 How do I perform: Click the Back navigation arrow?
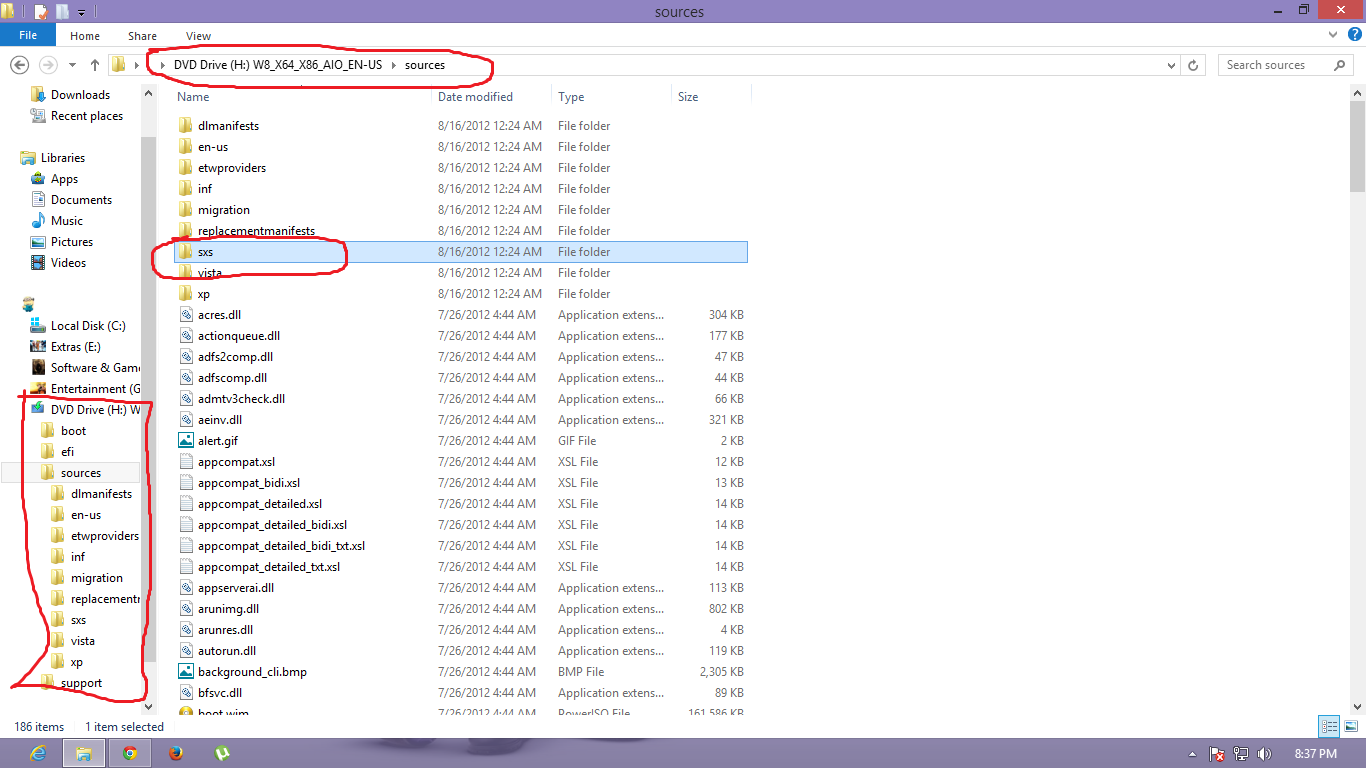pos(19,65)
